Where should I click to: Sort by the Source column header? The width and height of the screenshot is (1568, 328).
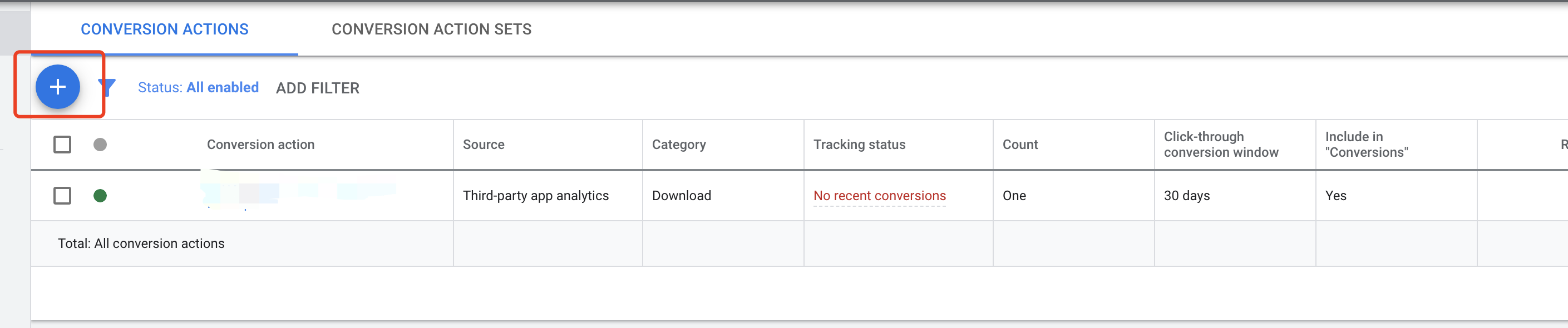484,145
